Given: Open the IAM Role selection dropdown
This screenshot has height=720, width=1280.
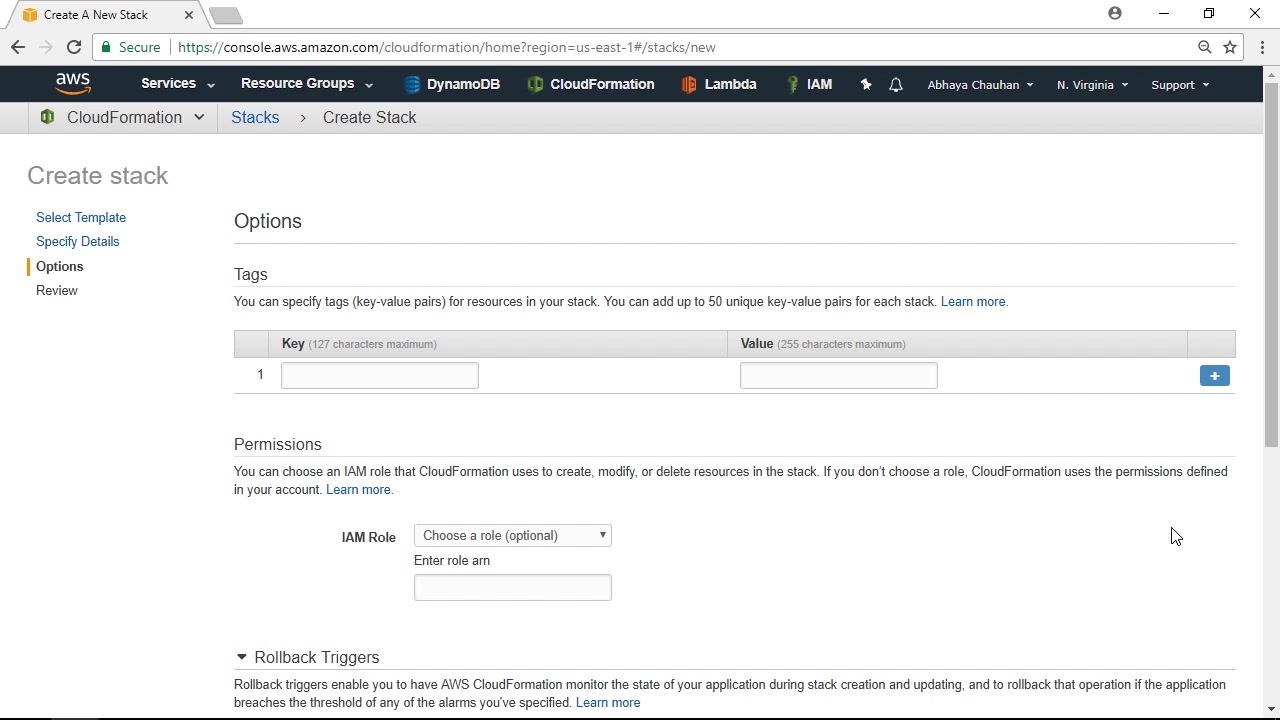Looking at the screenshot, I should [x=512, y=536].
